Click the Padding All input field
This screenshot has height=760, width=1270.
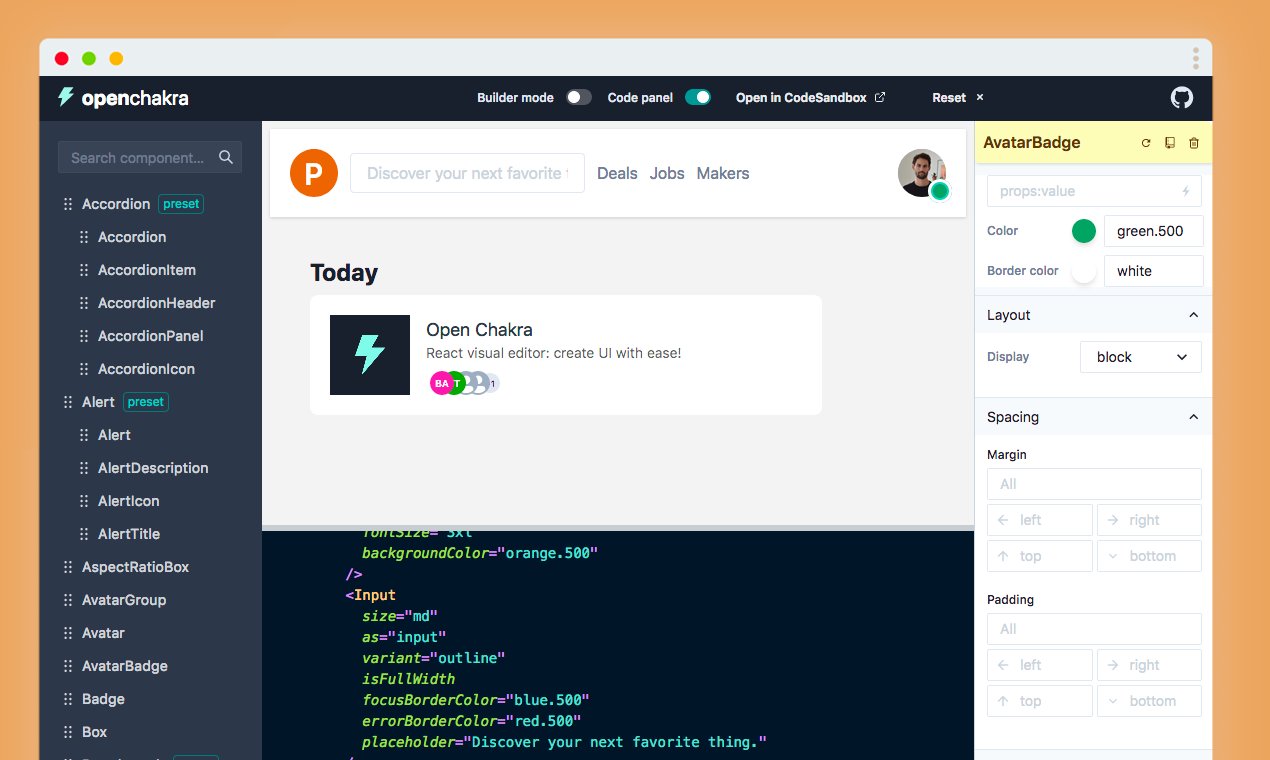coord(1094,629)
